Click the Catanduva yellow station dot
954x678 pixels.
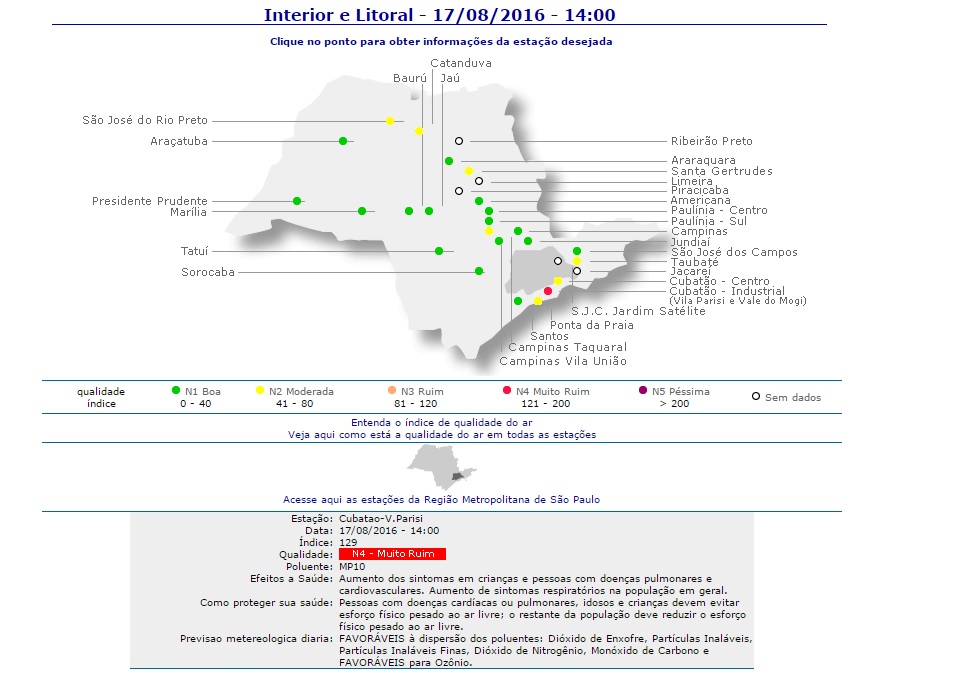(x=419, y=131)
